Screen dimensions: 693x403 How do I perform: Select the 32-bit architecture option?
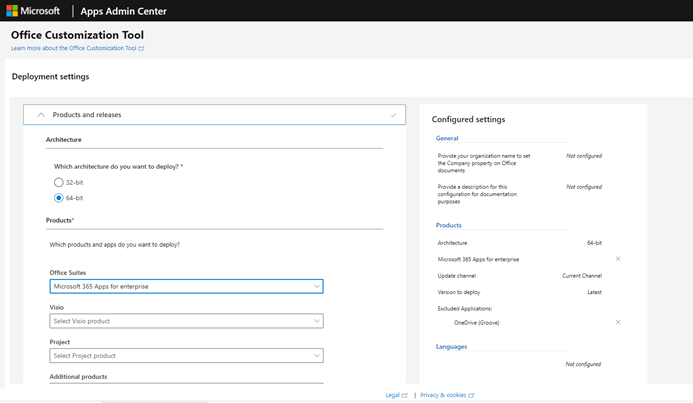pyautogui.click(x=58, y=183)
